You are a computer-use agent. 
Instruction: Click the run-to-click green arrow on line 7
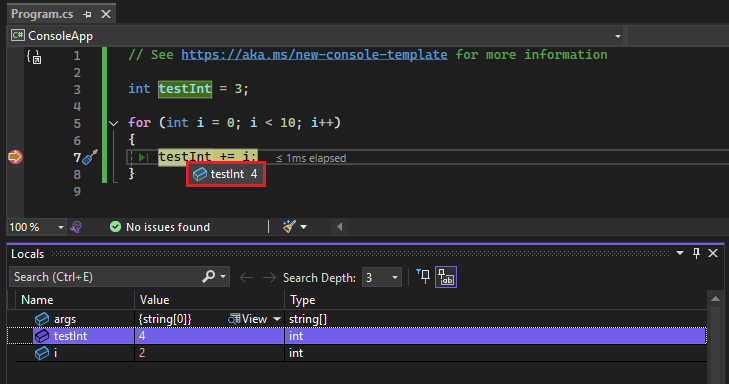(143, 158)
